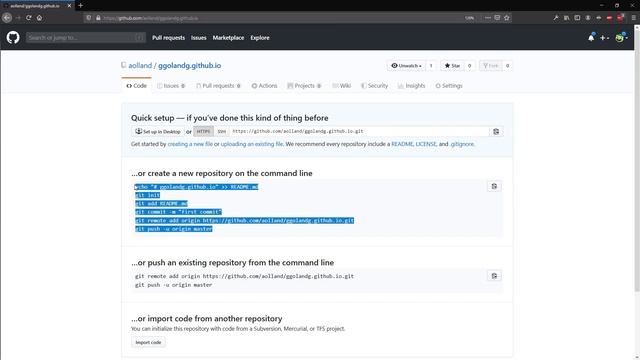The image size is (640, 360).
Task: Open Marketplace in top navigation
Action: (228, 38)
